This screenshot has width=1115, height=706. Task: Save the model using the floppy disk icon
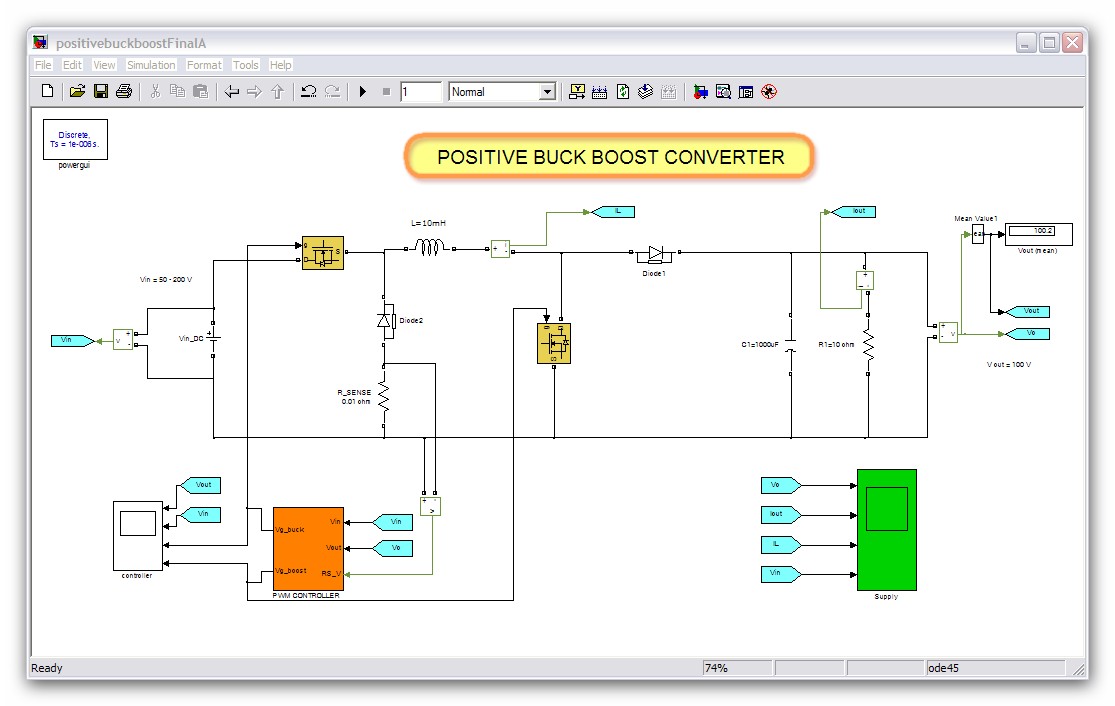[x=101, y=92]
